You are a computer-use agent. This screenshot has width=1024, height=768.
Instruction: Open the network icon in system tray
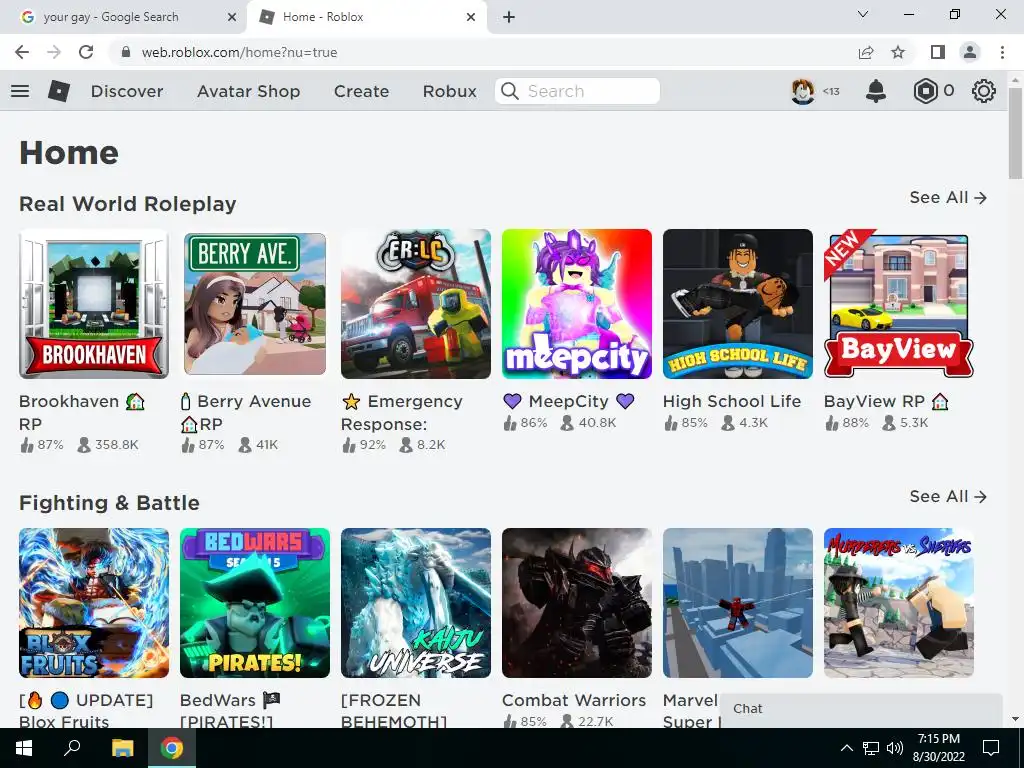(871, 748)
